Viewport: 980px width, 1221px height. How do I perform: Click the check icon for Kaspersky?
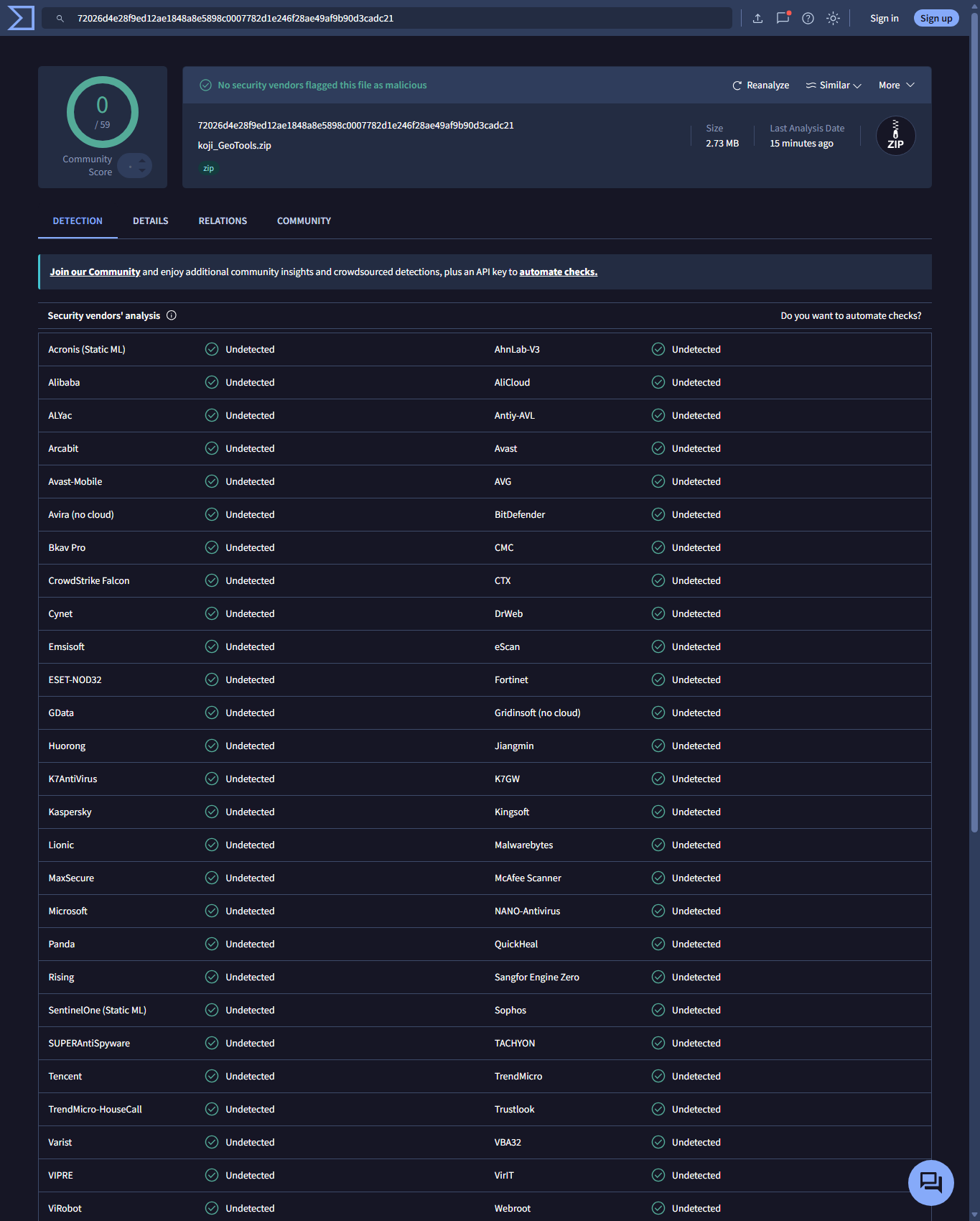212,812
